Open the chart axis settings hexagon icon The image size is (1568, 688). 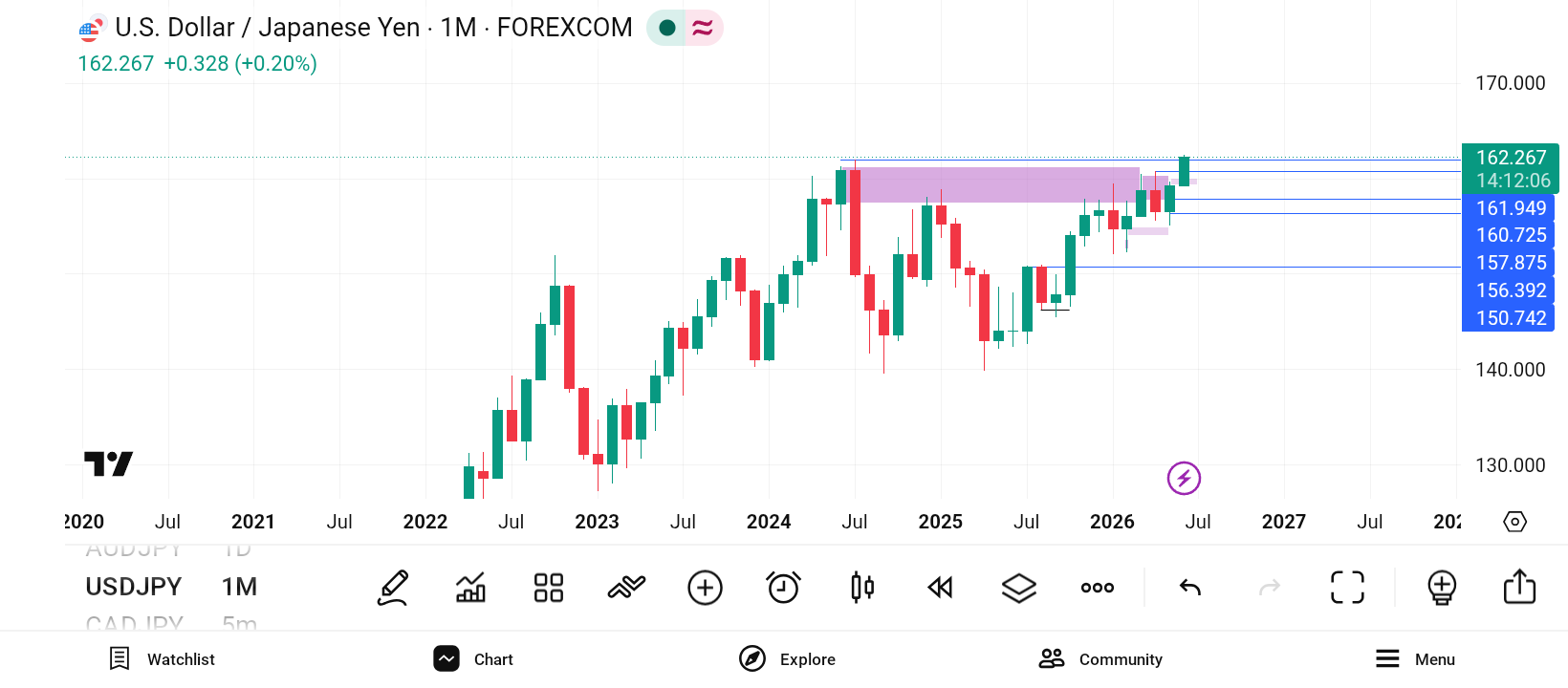point(1515,522)
